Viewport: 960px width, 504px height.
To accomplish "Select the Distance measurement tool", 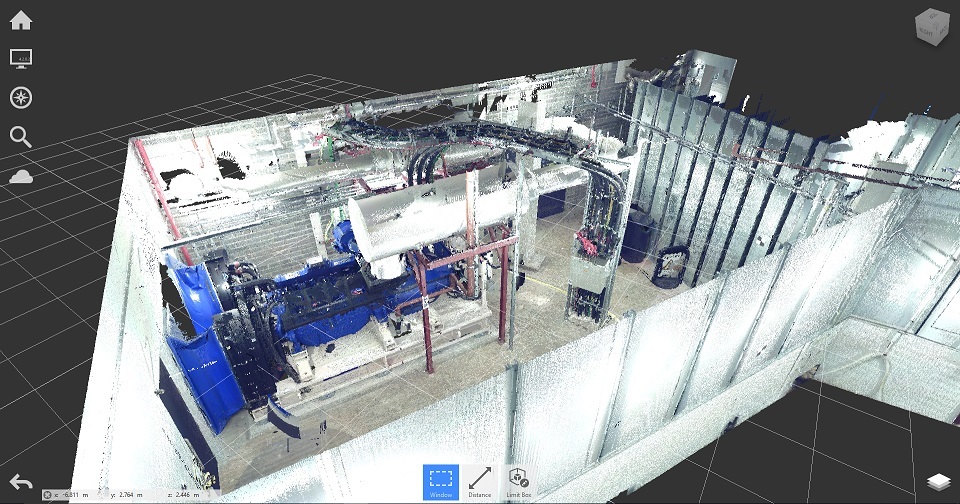I will coord(479,481).
